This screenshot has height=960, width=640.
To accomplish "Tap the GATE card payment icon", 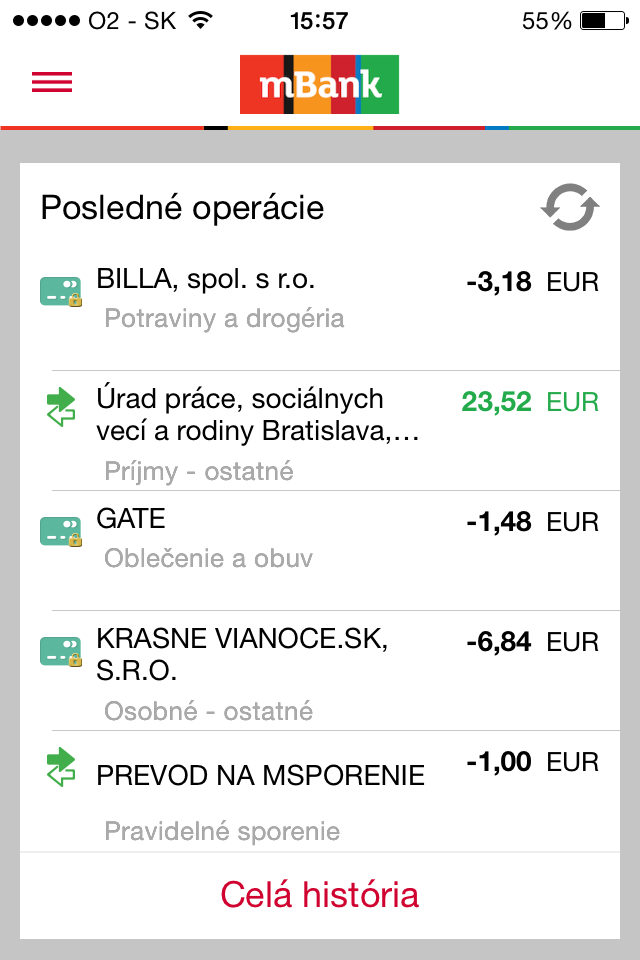I will pyautogui.click(x=60, y=531).
